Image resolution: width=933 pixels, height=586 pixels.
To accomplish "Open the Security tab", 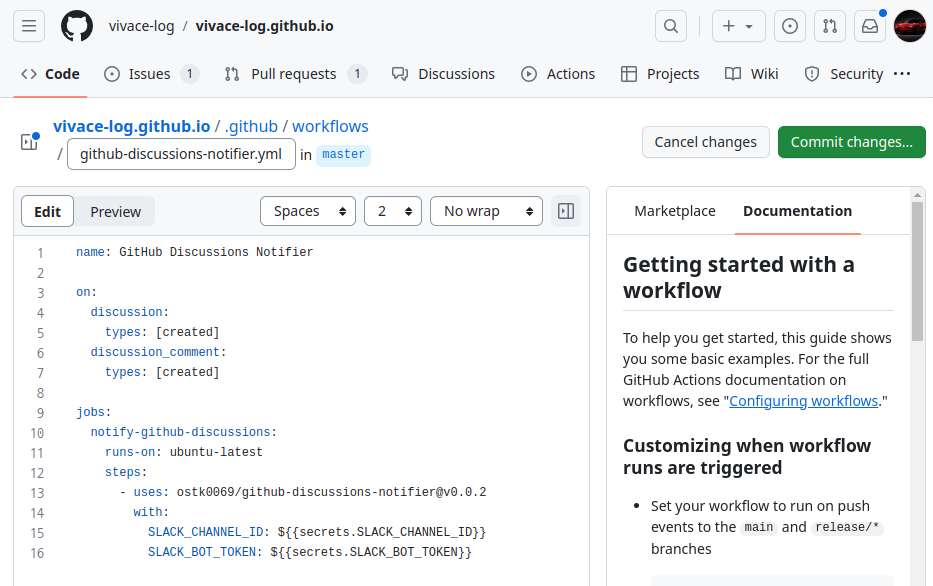I will point(844,74).
